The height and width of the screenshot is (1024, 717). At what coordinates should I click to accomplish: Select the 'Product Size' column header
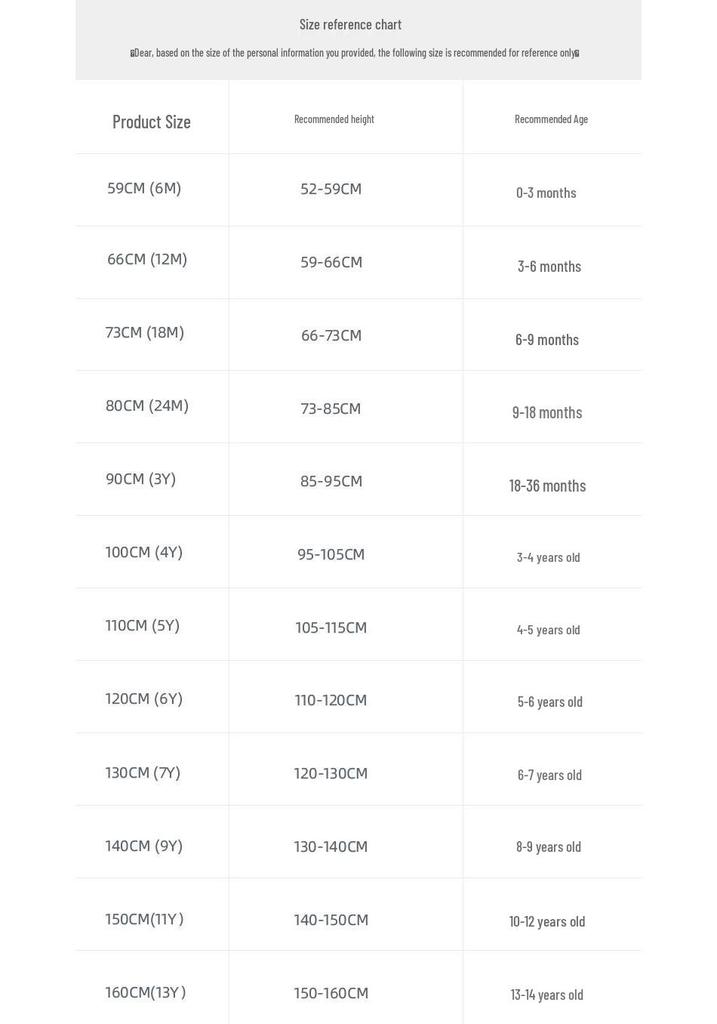[151, 121]
